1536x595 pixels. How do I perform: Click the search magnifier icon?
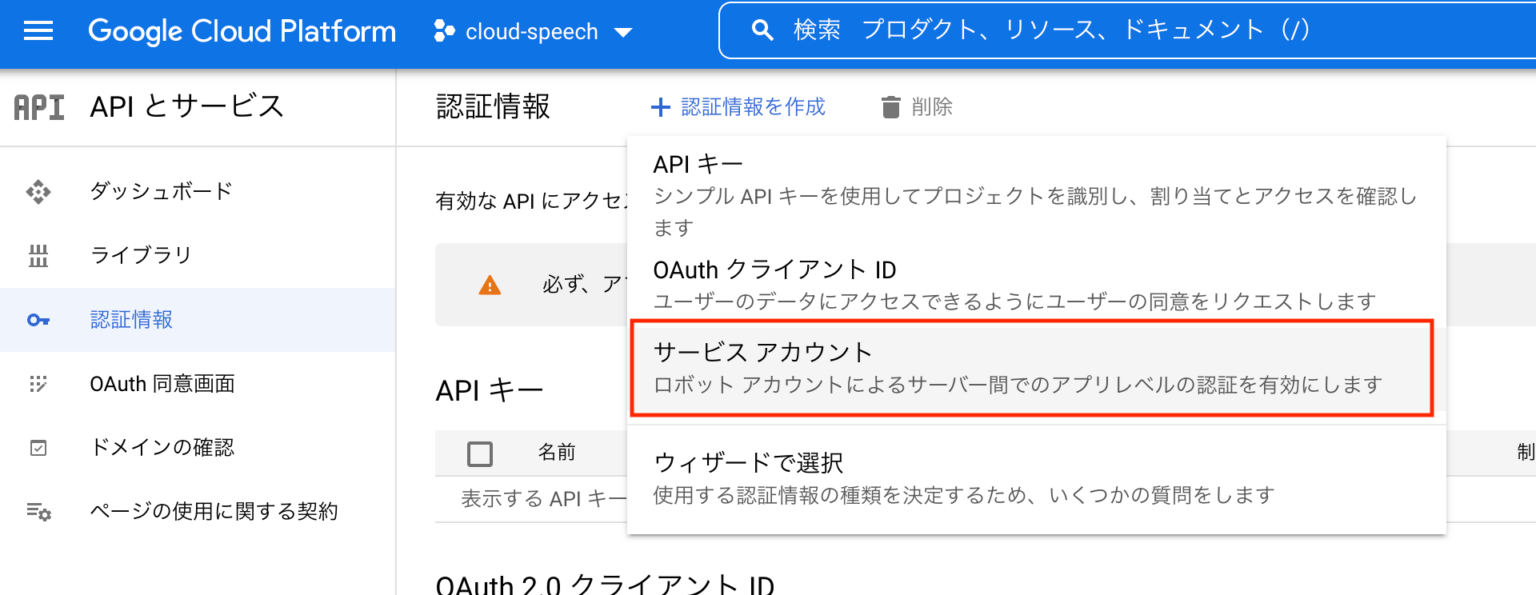[x=762, y=30]
